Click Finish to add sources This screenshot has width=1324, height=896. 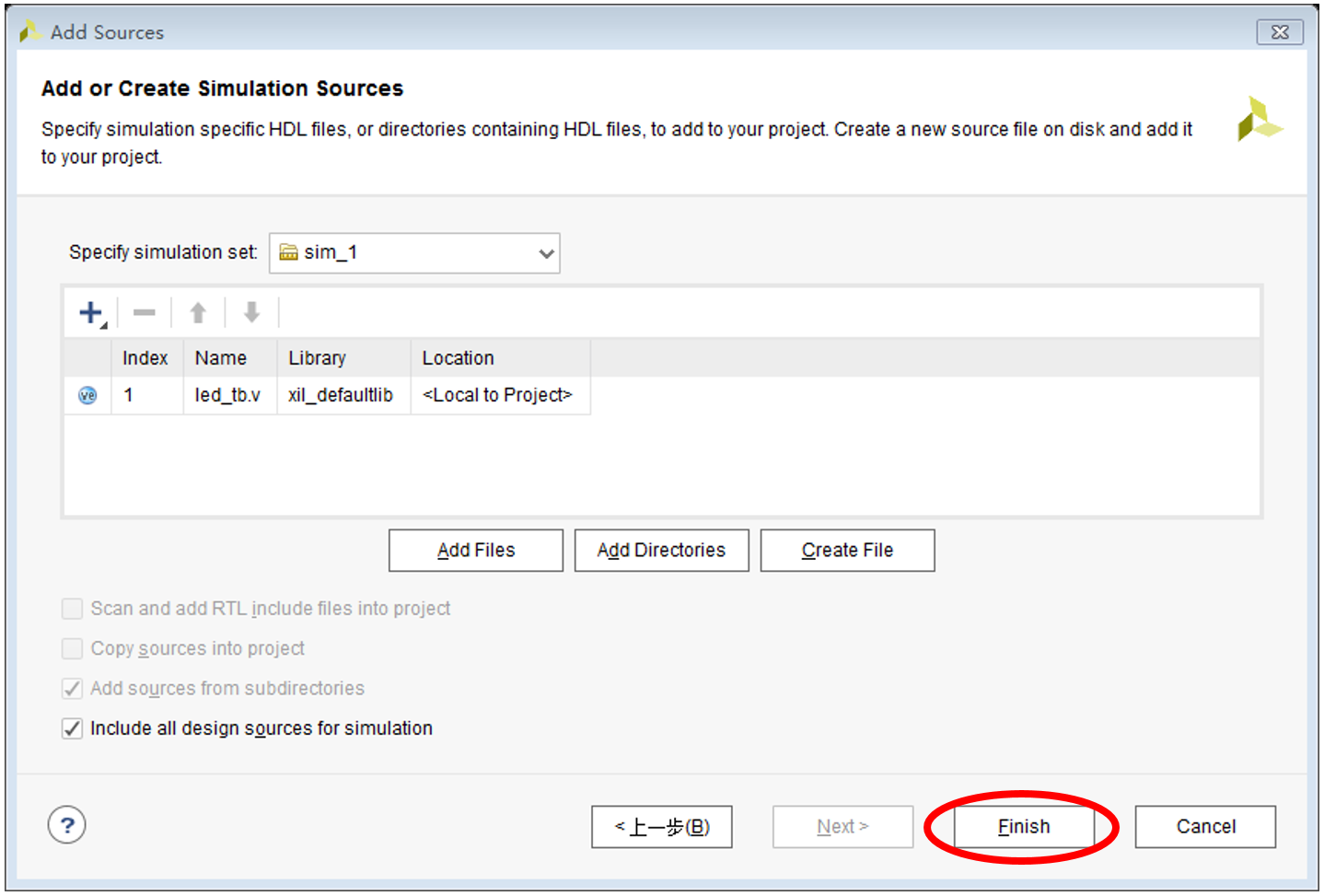[1024, 827]
